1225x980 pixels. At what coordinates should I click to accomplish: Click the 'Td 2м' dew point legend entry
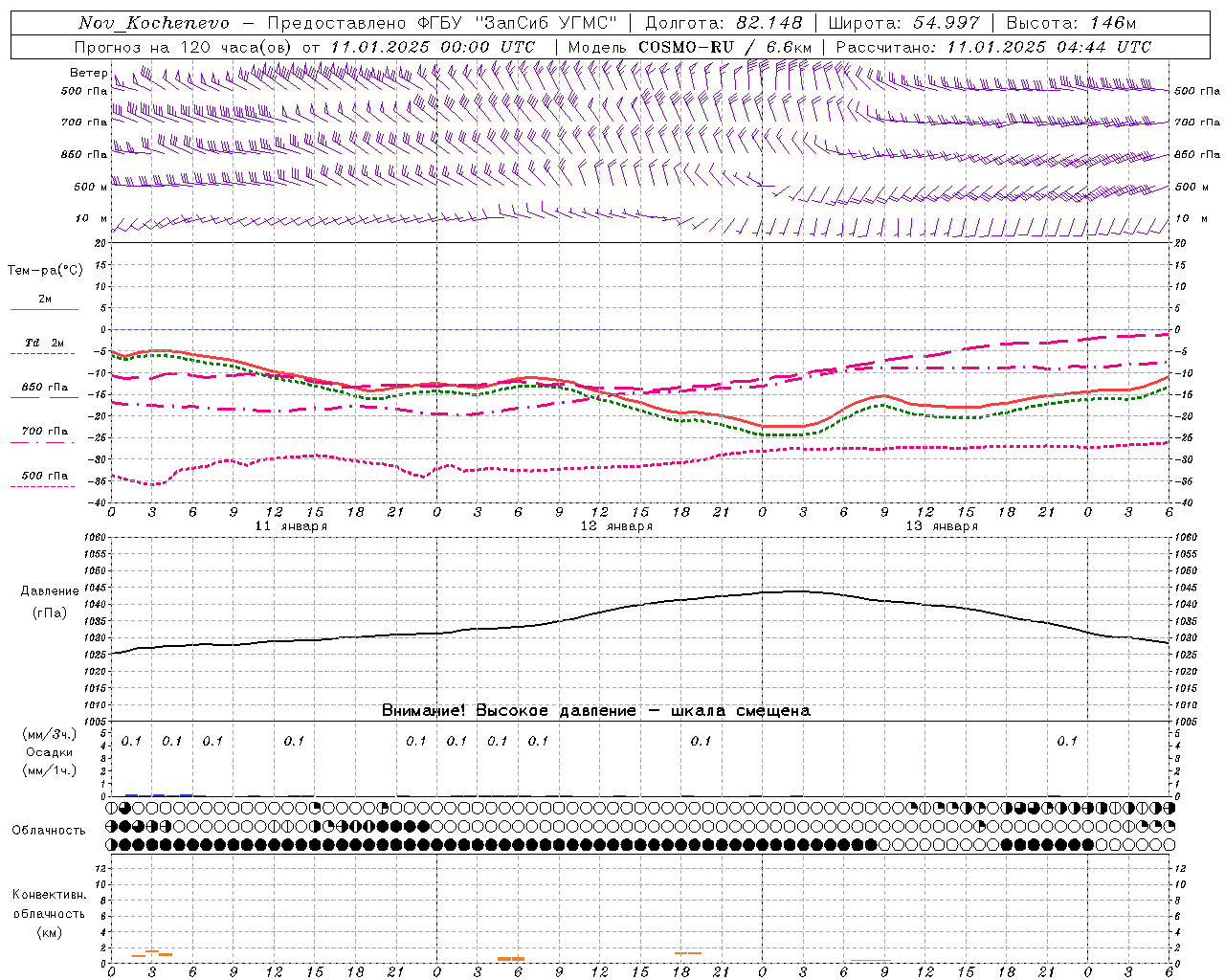(x=45, y=343)
